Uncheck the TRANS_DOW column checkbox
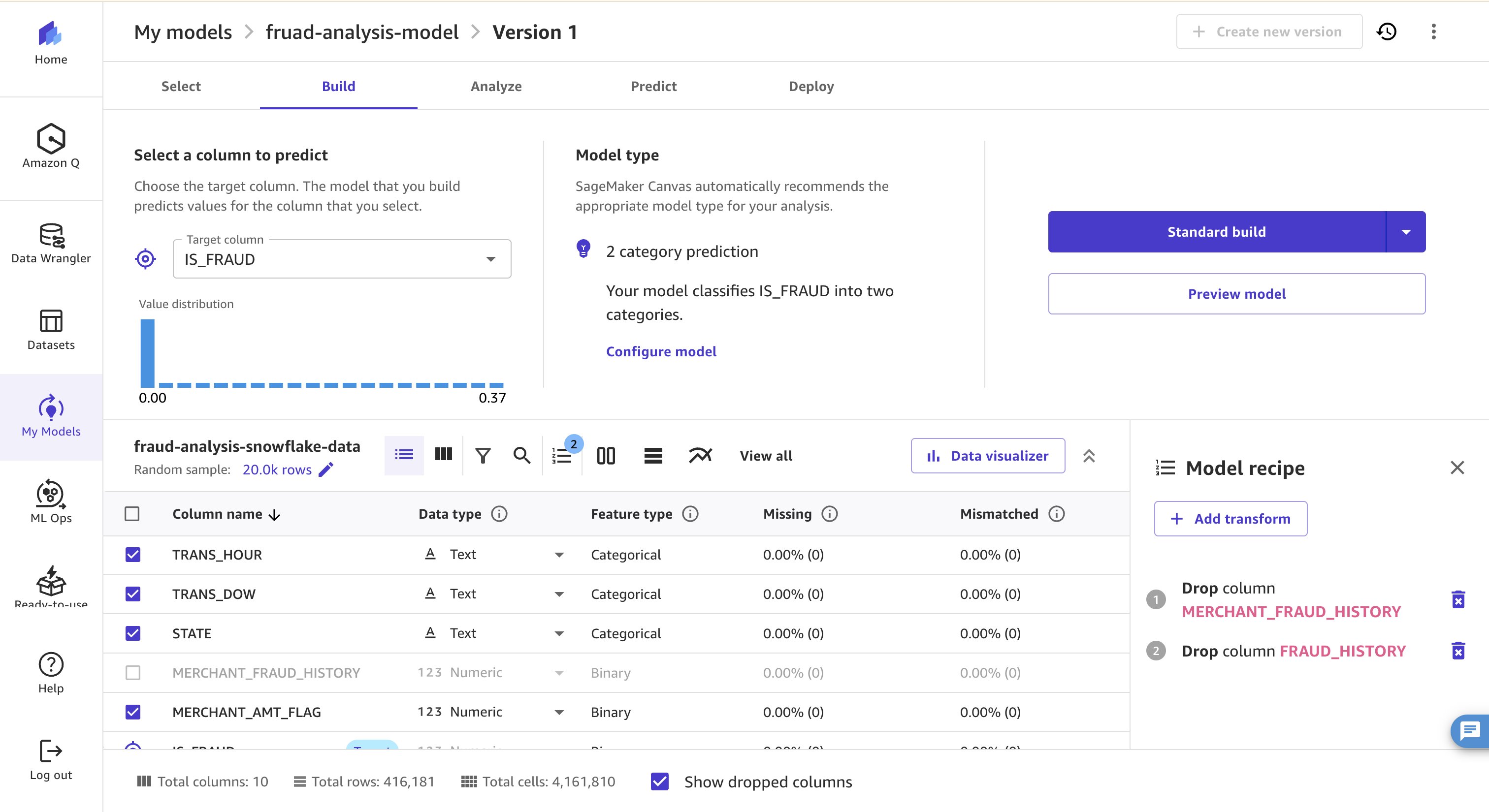 tap(133, 594)
